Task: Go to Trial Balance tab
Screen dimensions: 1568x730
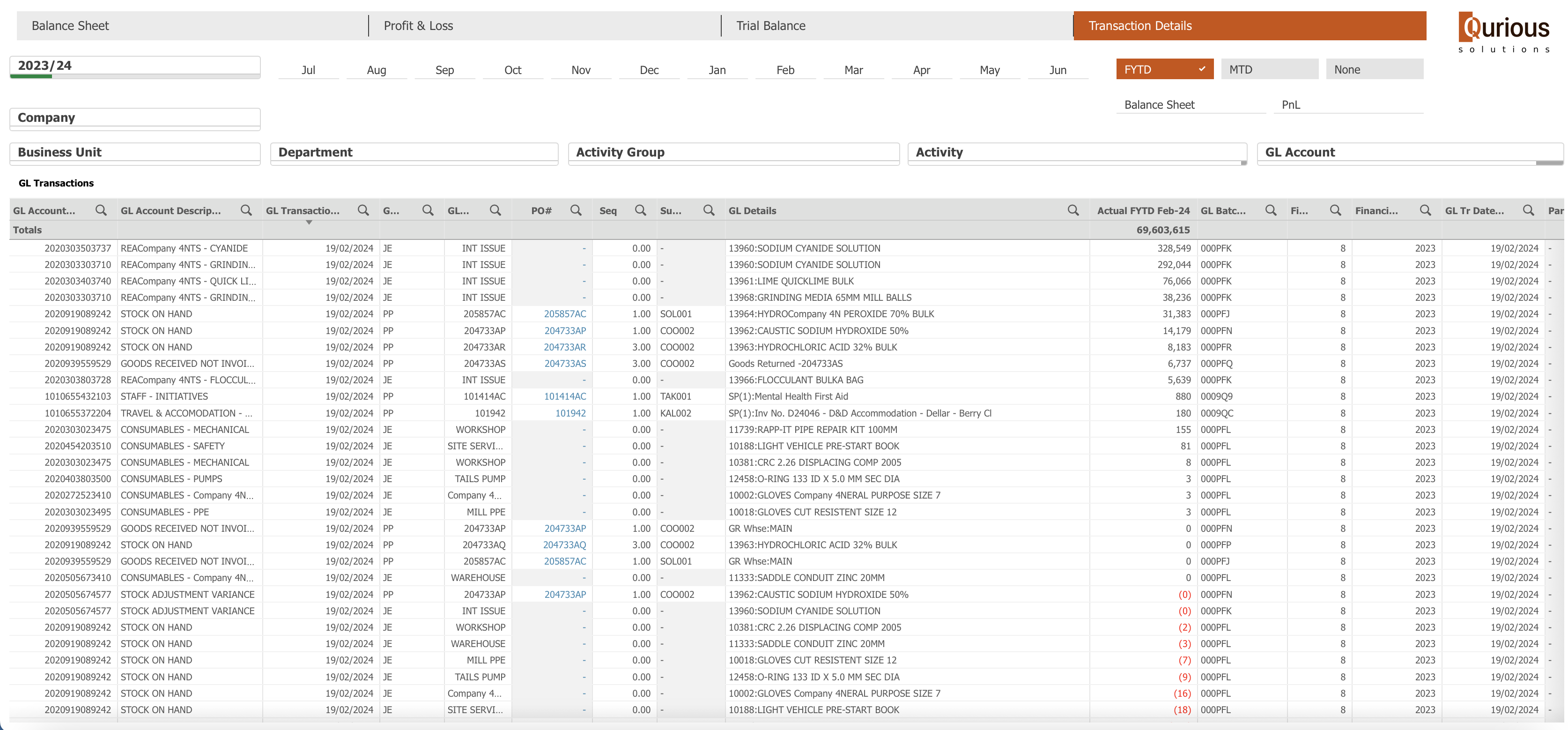Action: (896, 26)
